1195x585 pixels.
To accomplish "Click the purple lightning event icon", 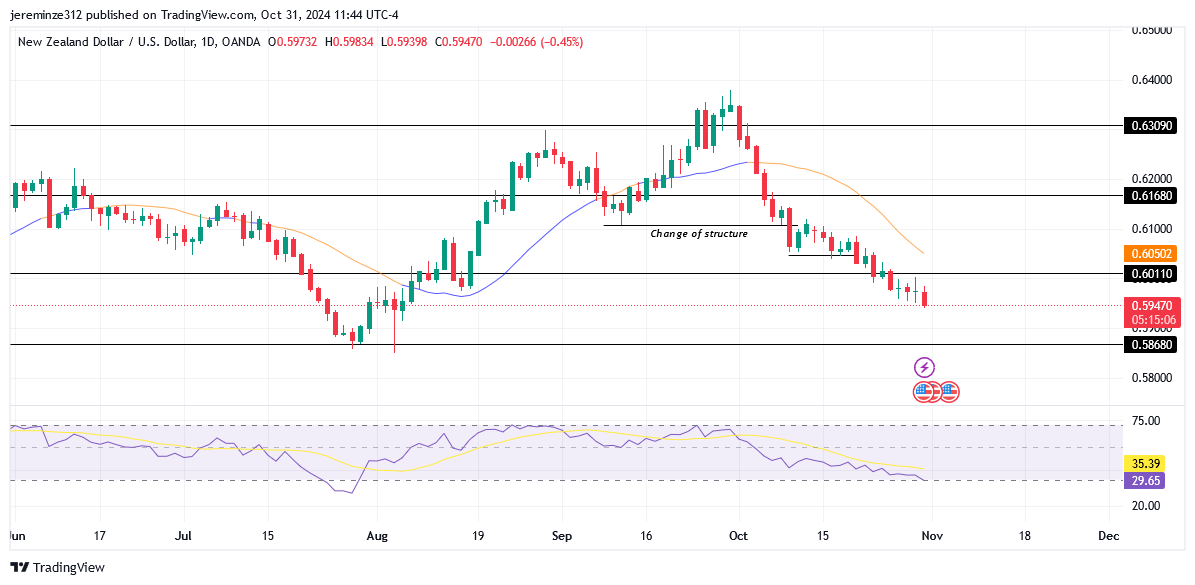I will [924, 368].
